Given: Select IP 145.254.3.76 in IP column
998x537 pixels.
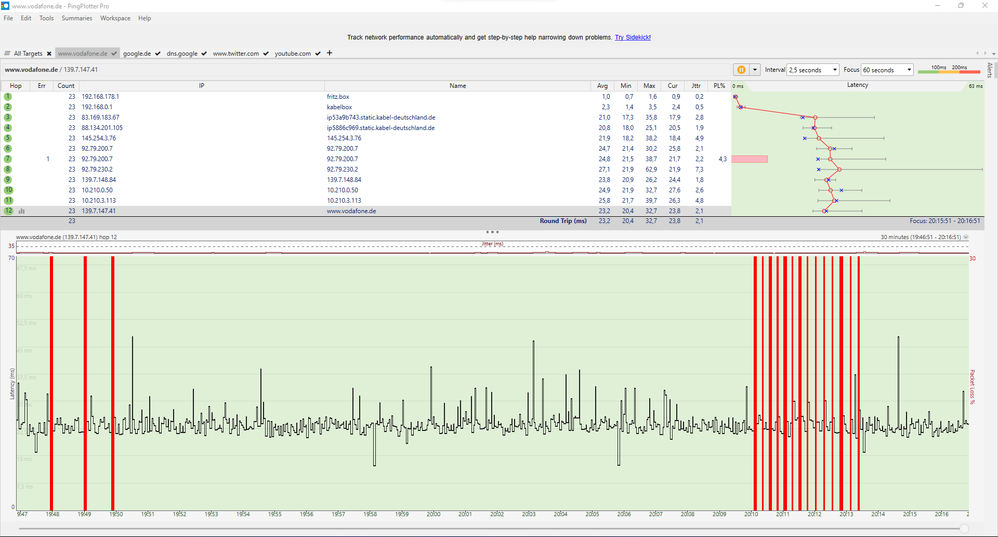Looking at the screenshot, I should [x=99, y=138].
